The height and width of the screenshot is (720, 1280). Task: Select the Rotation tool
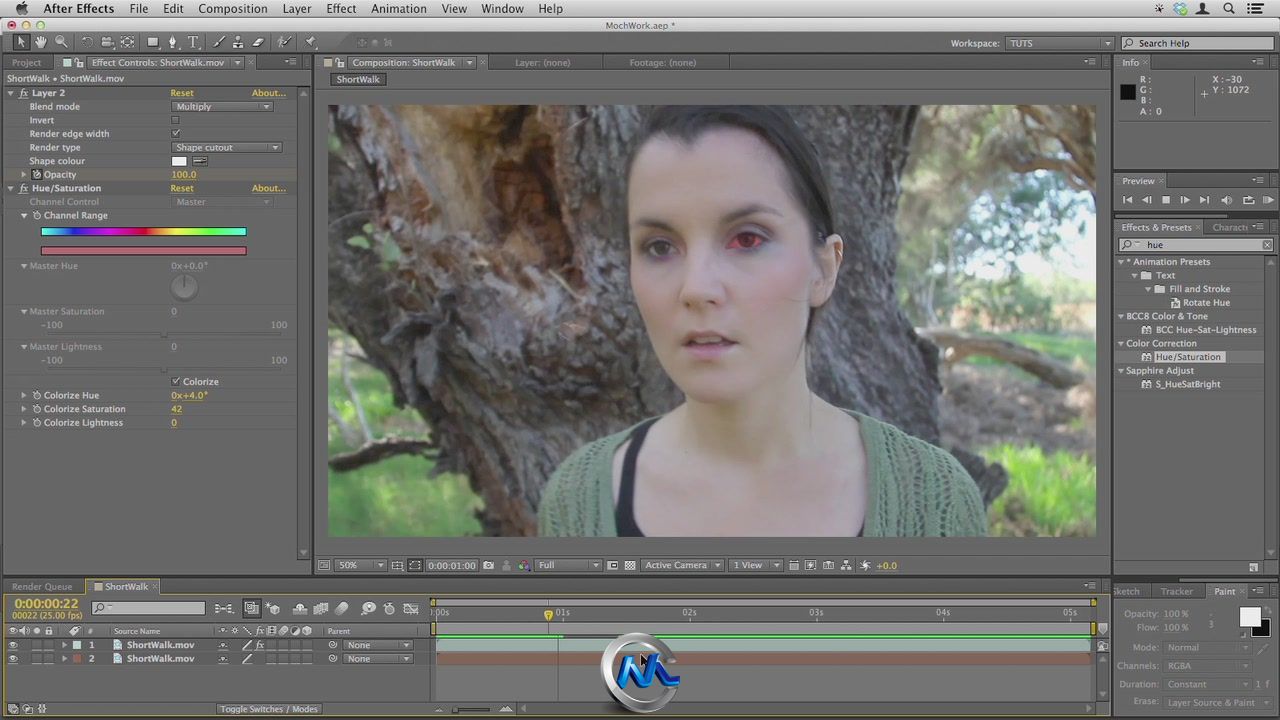pyautogui.click(x=87, y=42)
